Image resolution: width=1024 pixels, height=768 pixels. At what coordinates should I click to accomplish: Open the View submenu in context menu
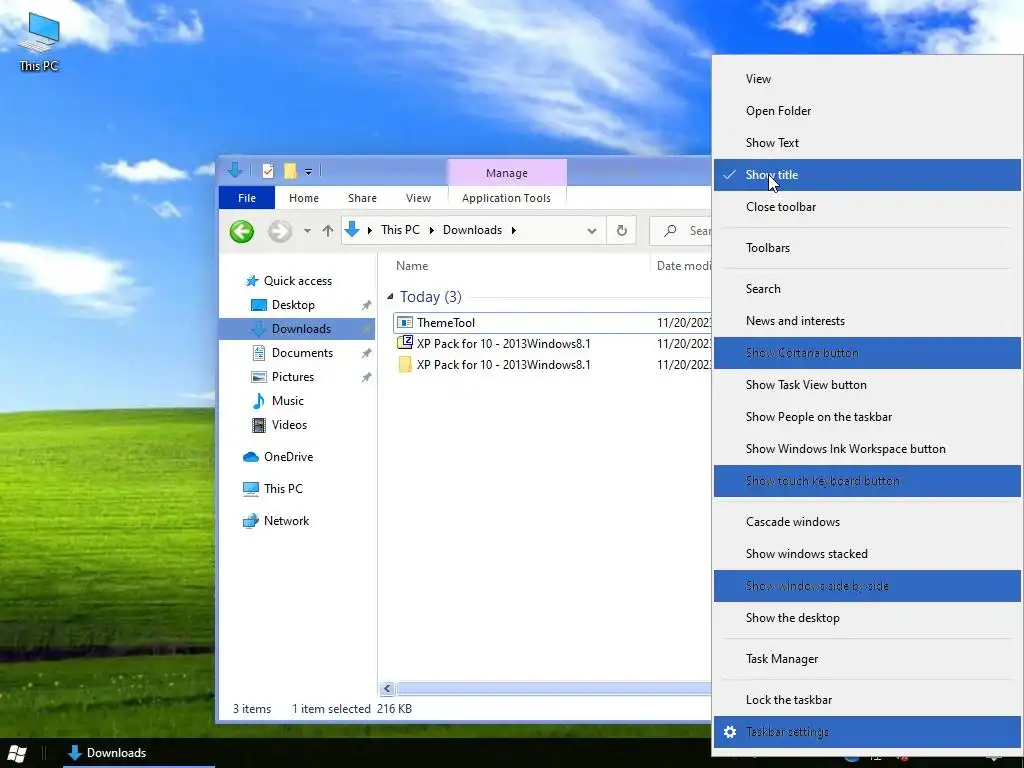click(867, 79)
